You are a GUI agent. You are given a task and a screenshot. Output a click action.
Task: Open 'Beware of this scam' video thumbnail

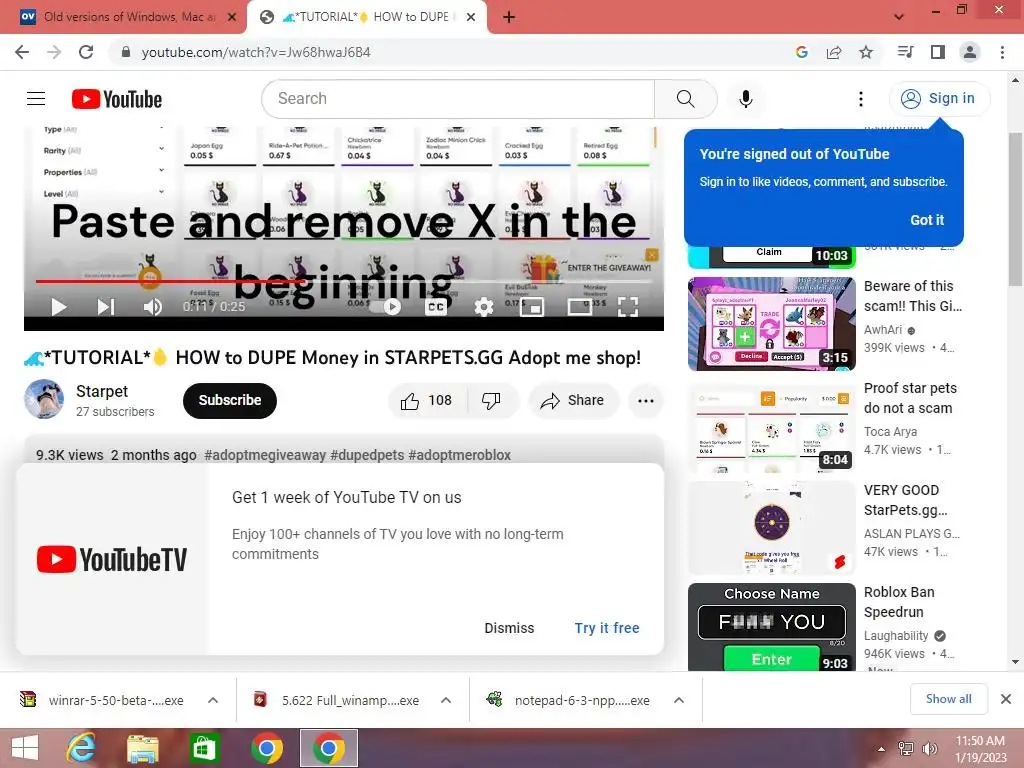[771, 324]
